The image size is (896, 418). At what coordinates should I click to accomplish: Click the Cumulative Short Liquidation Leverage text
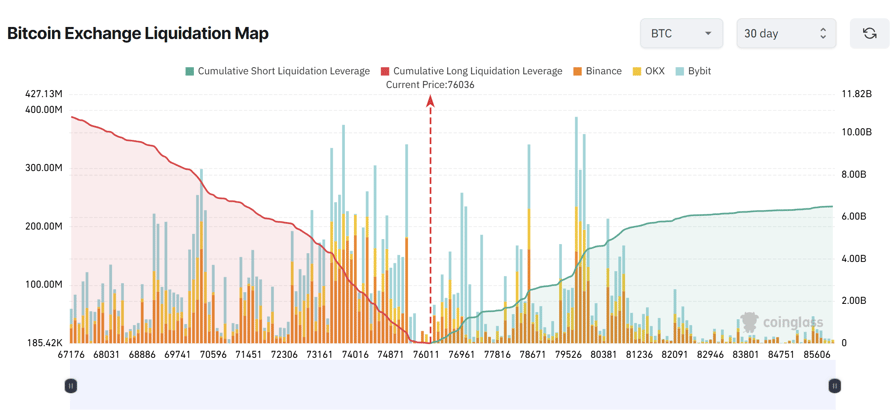pyautogui.click(x=284, y=72)
